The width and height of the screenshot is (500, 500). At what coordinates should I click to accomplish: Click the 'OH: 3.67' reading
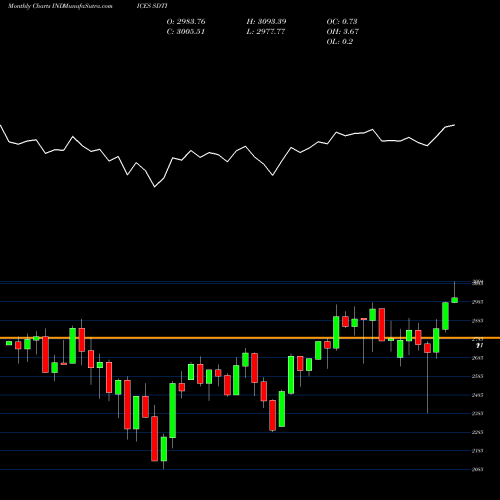(x=343, y=32)
